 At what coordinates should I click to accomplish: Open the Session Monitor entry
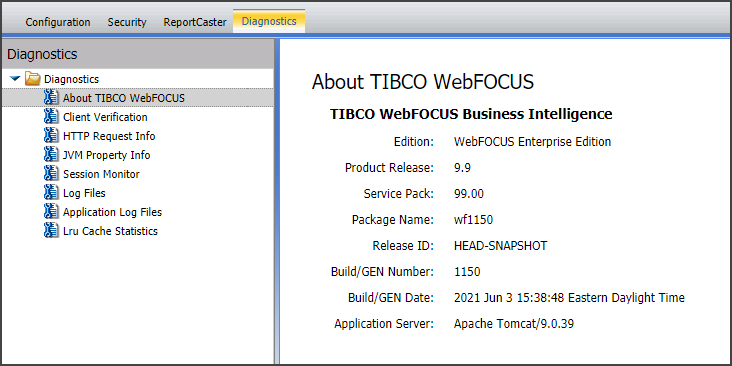[101, 174]
